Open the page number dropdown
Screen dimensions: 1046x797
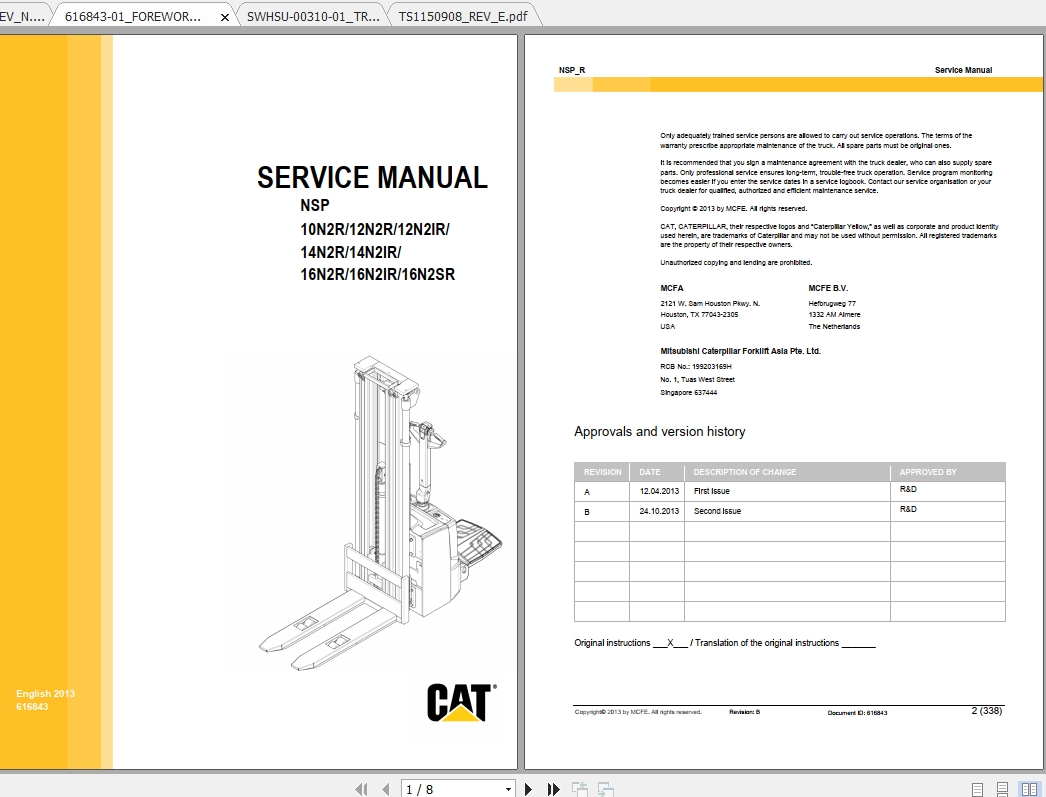tap(506, 789)
